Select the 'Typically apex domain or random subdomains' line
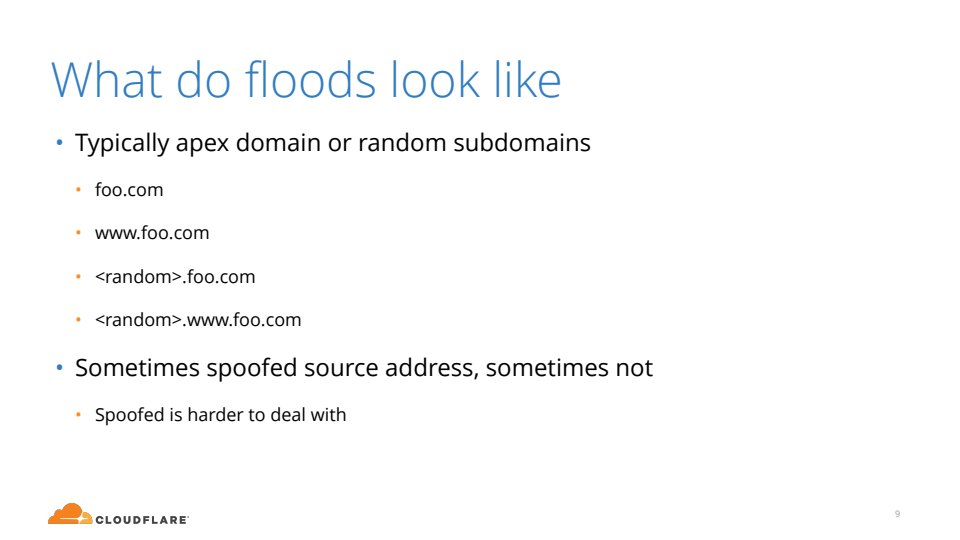The height and width of the screenshot is (540, 960). click(333, 143)
